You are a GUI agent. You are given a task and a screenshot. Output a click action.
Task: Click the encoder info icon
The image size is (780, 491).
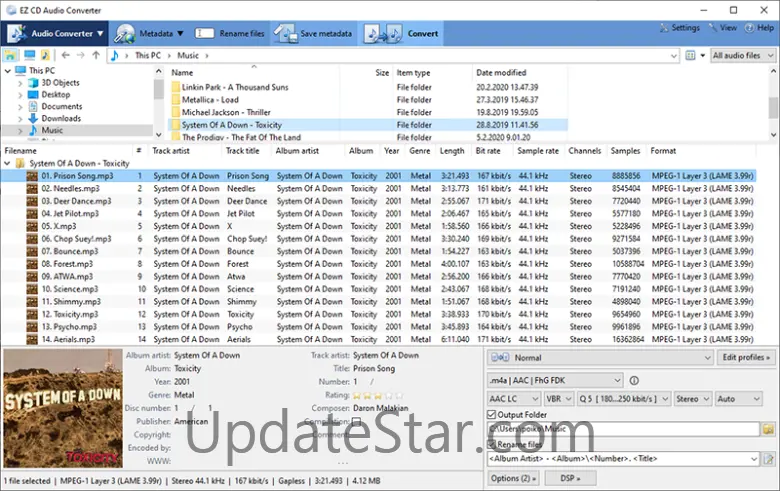(x=634, y=381)
